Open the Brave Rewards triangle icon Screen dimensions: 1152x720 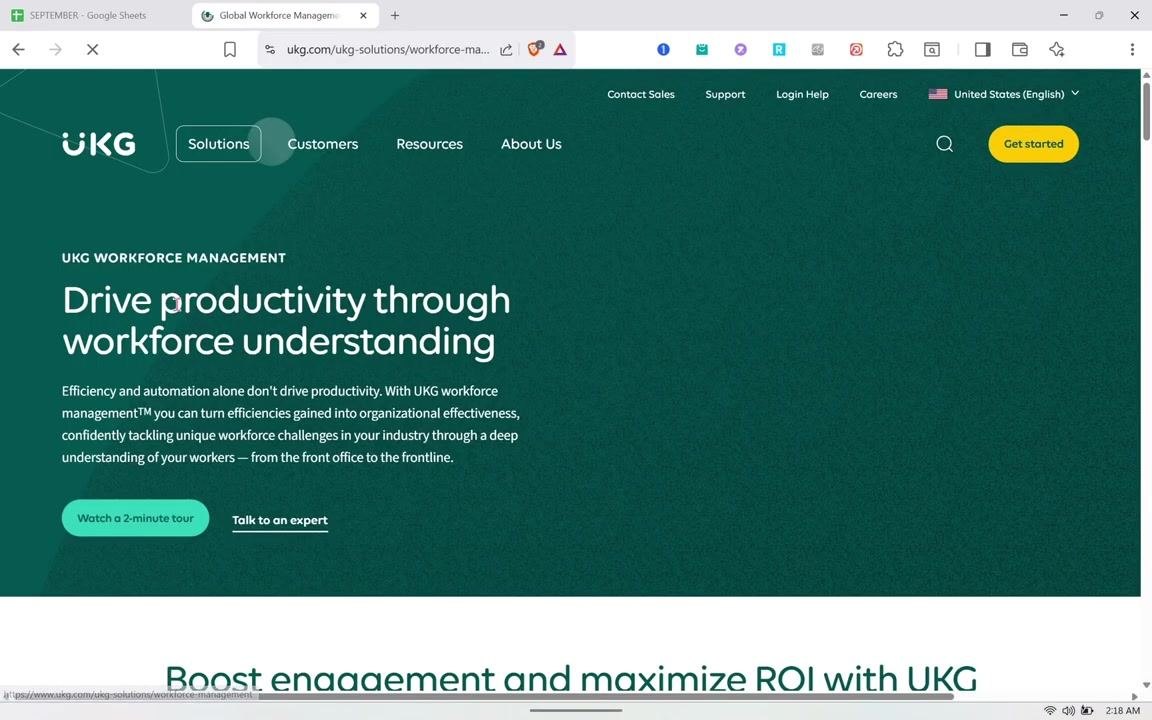(x=561, y=49)
